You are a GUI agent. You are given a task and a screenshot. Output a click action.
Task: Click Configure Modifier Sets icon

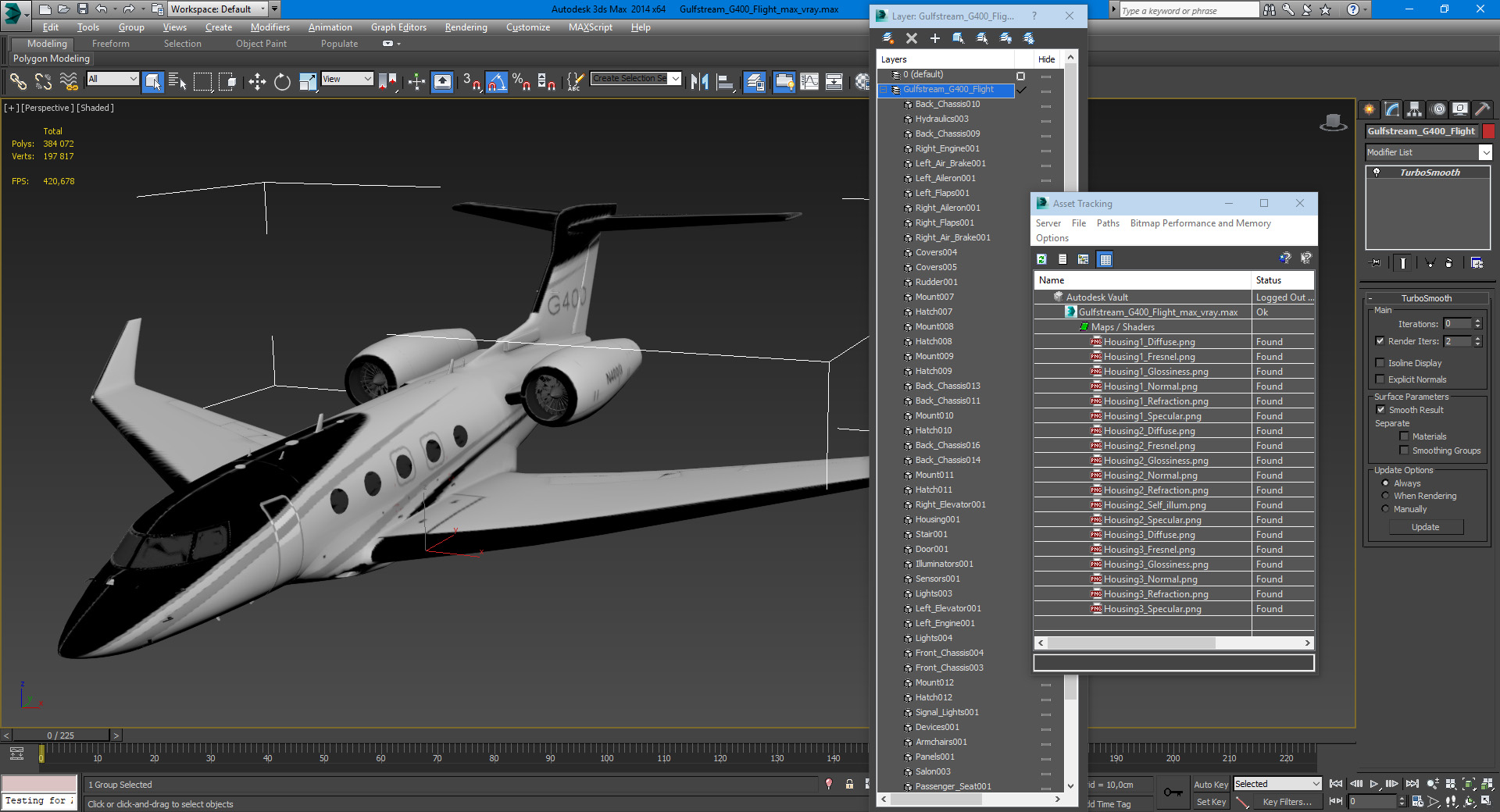click(1477, 263)
